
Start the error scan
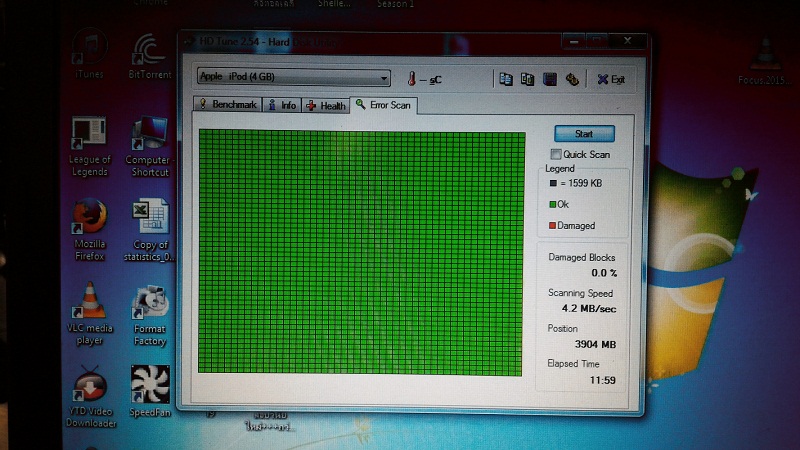(x=584, y=134)
